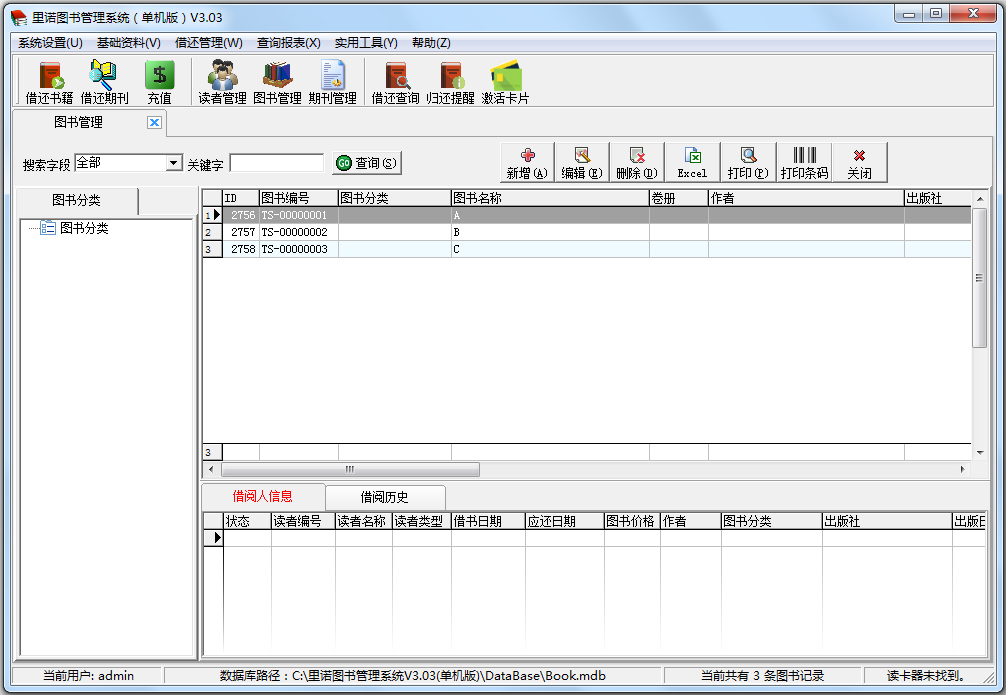The image size is (1006, 695).
Task: Open the 充值 recharge icon
Action: click(159, 82)
